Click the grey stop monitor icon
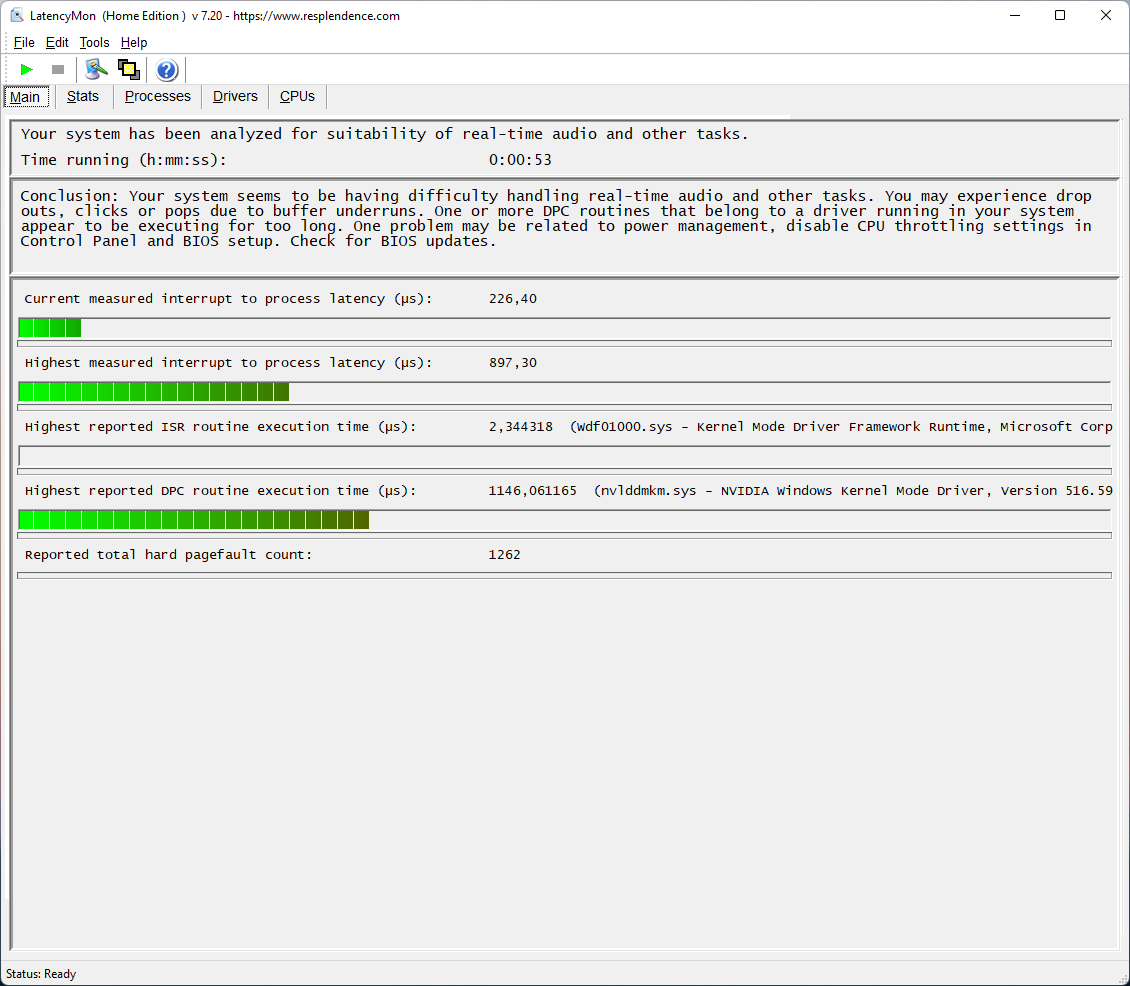This screenshot has height=986, width=1130. pos(58,70)
